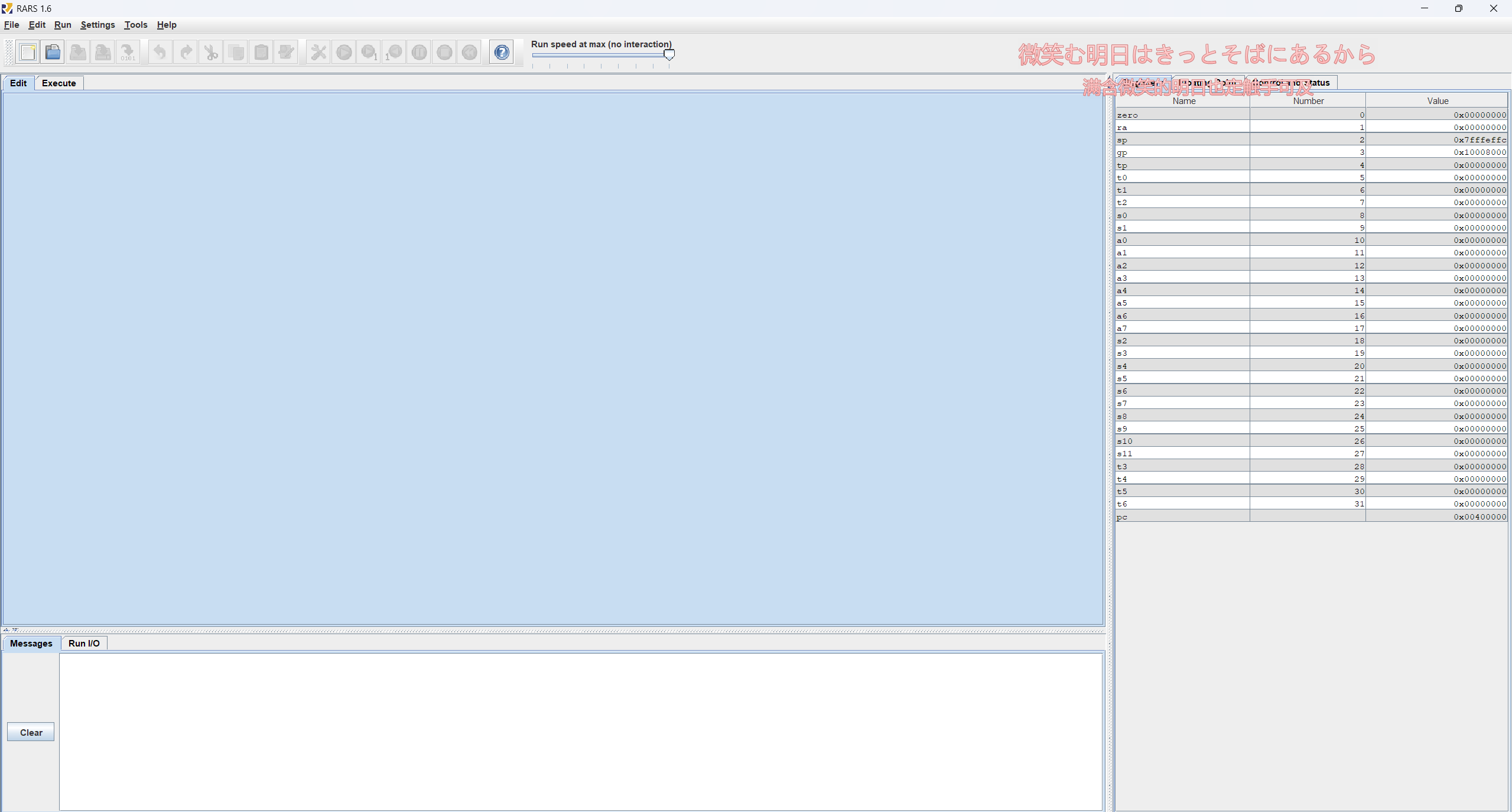Click the Save file toolbar icon
This screenshot has height=812, width=1512.
pos(78,53)
